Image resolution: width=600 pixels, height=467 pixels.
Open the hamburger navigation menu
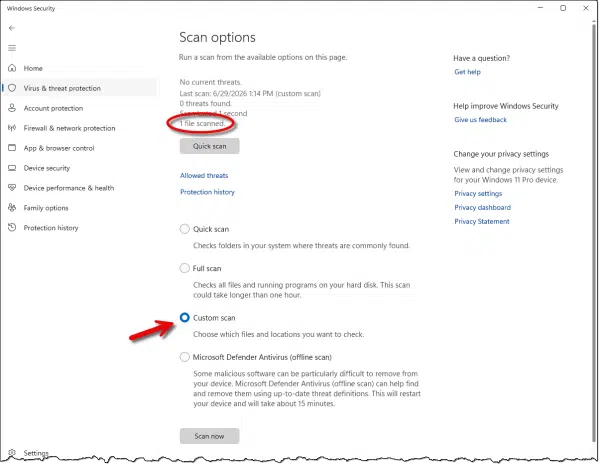[x=12, y=48]
